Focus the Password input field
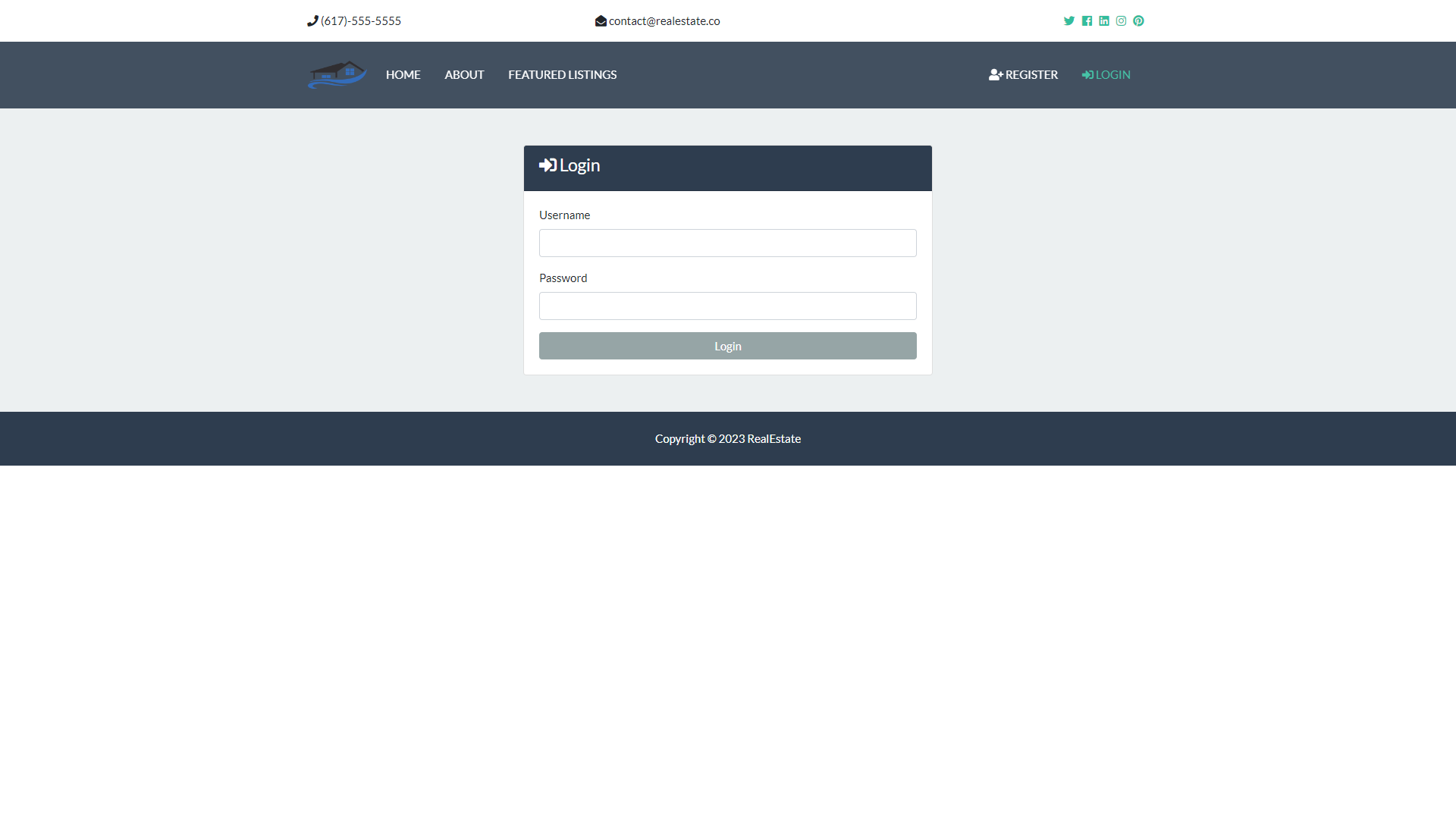Screen dimensions: 1456x819 [727, 306]
